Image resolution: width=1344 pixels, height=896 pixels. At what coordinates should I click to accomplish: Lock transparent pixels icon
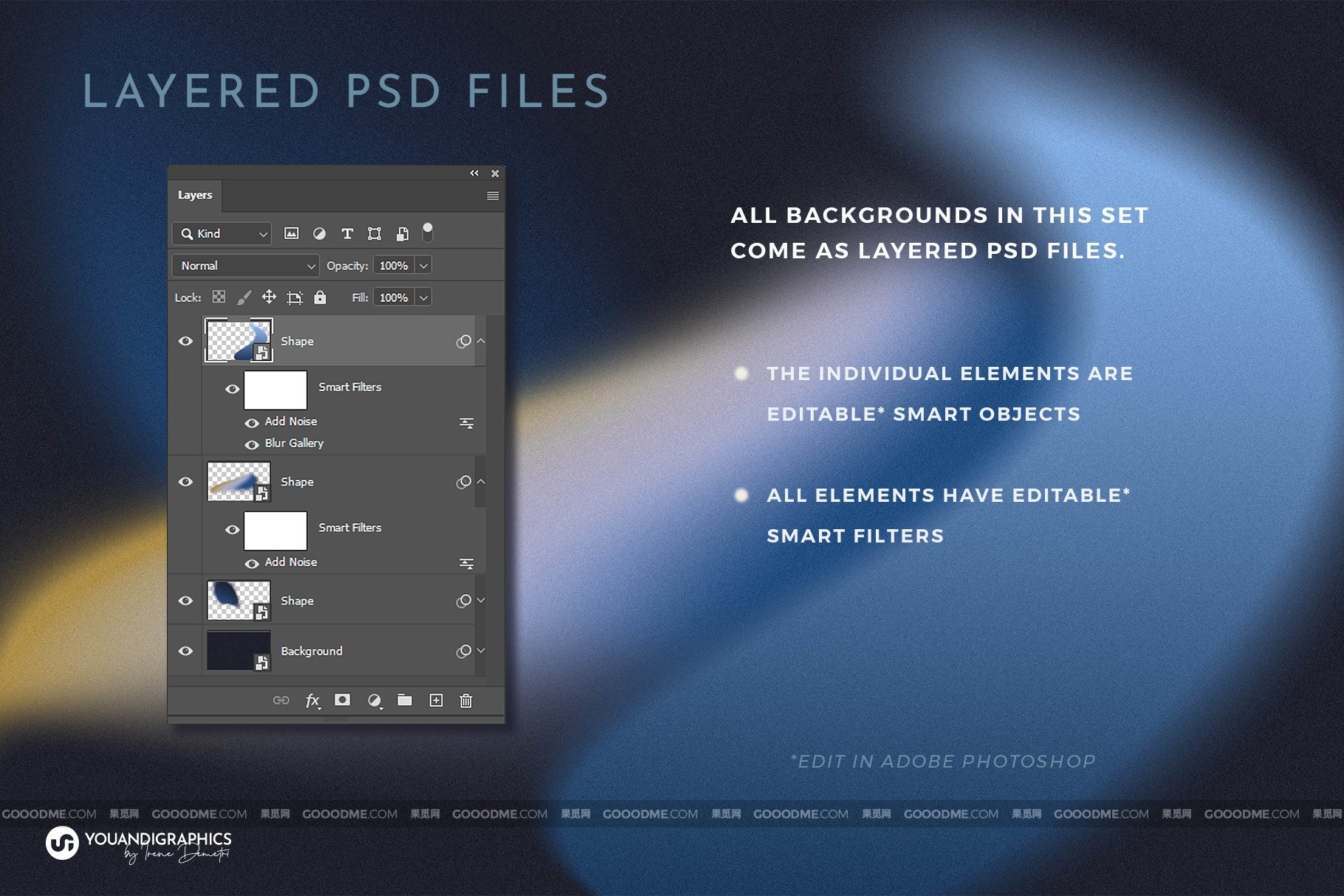(219, 297)
